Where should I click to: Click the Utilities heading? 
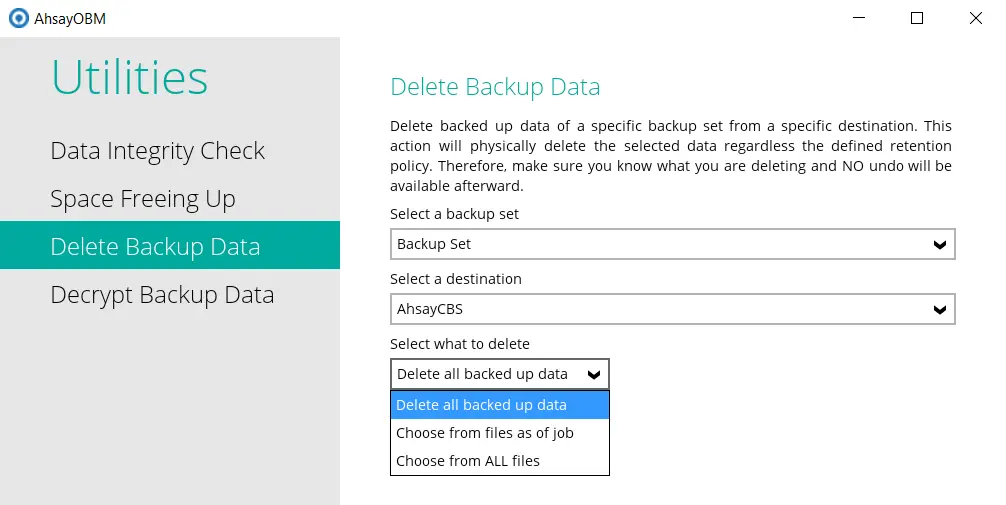(x=130, y=77)
